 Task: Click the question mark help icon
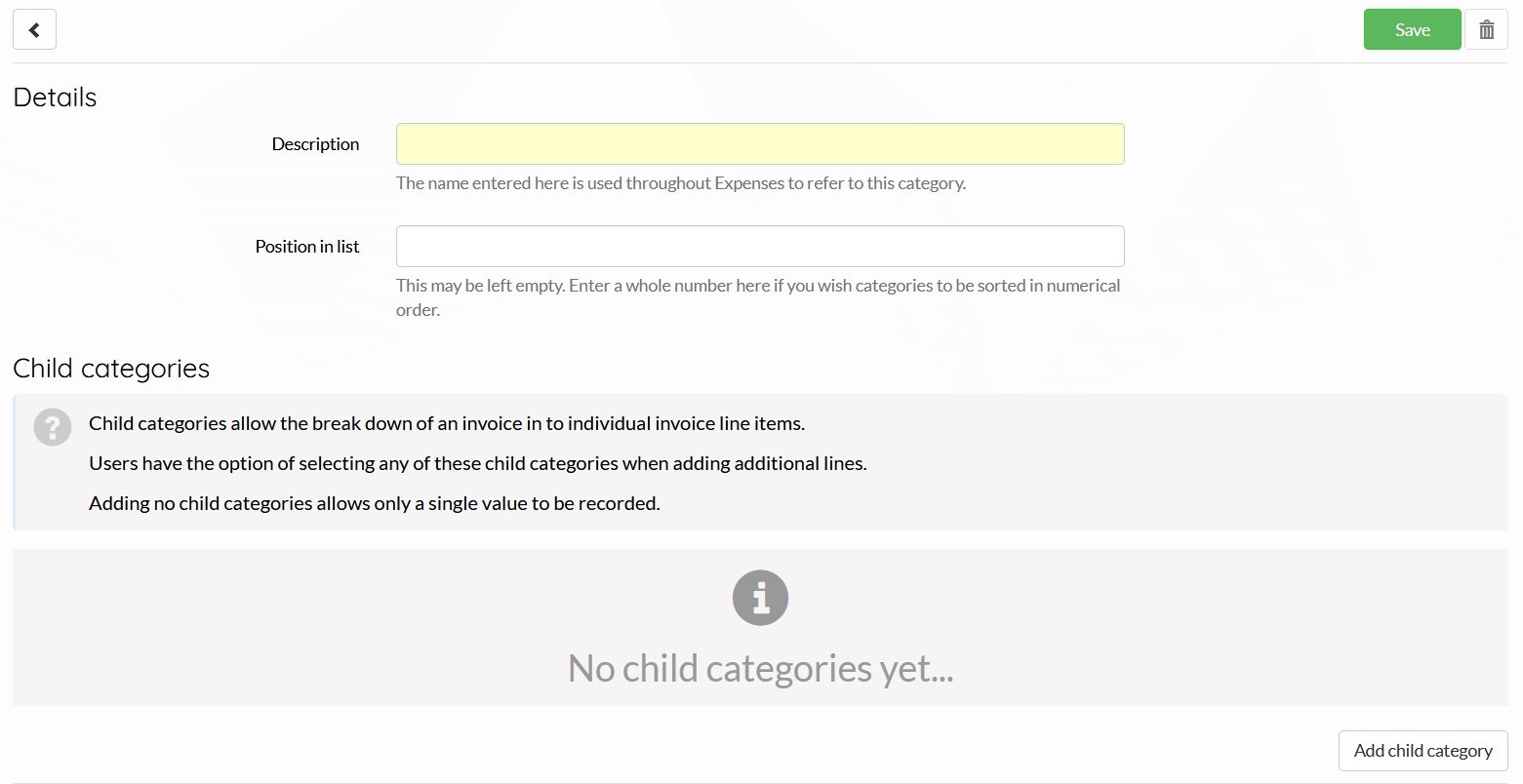tap(53, 427)
